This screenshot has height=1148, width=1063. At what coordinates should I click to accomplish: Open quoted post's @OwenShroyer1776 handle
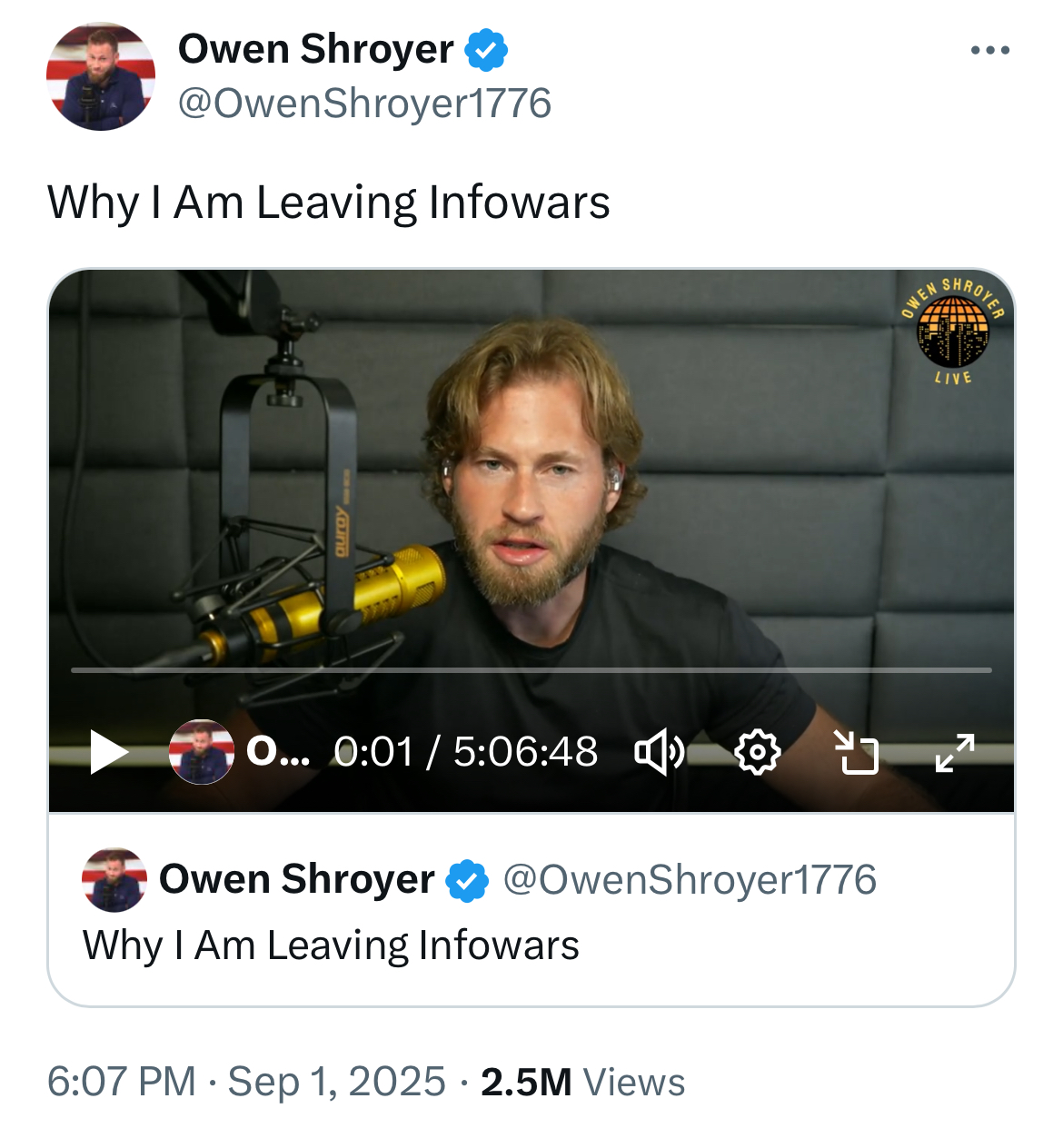(690, 880)
